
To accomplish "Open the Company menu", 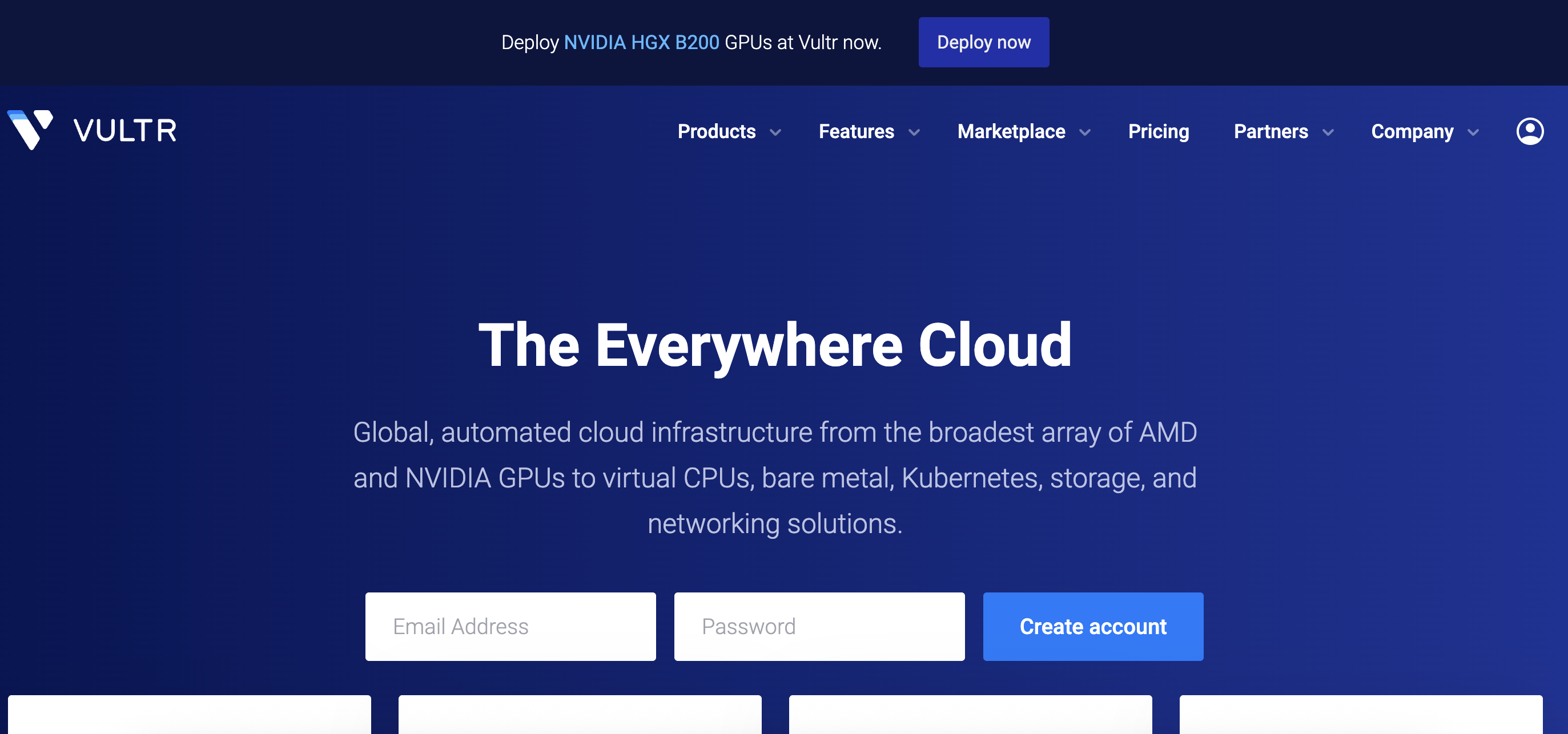I will [x=1412, y=131].
